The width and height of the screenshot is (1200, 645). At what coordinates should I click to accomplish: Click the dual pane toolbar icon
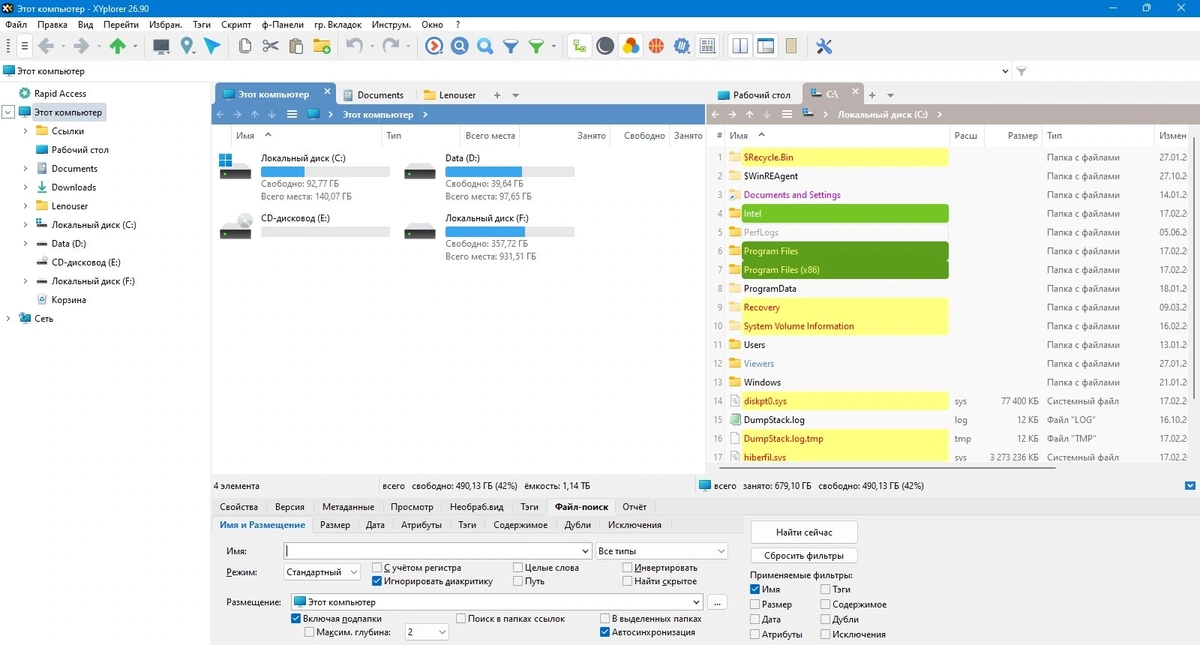[741, 46]
